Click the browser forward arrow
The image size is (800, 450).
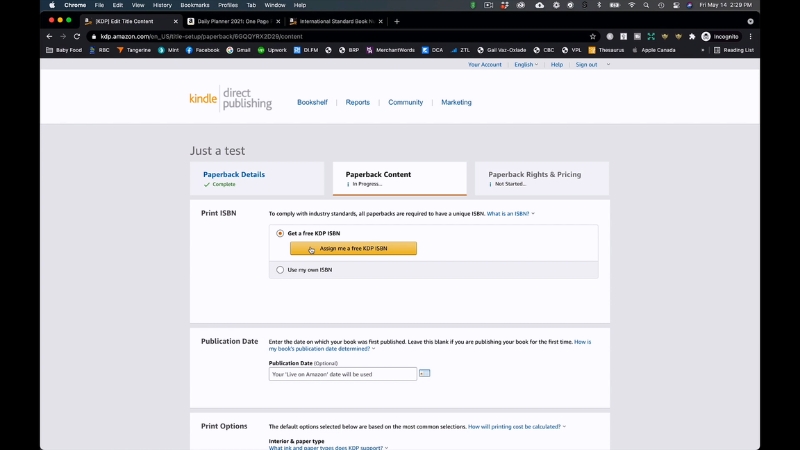coord(63,36)
